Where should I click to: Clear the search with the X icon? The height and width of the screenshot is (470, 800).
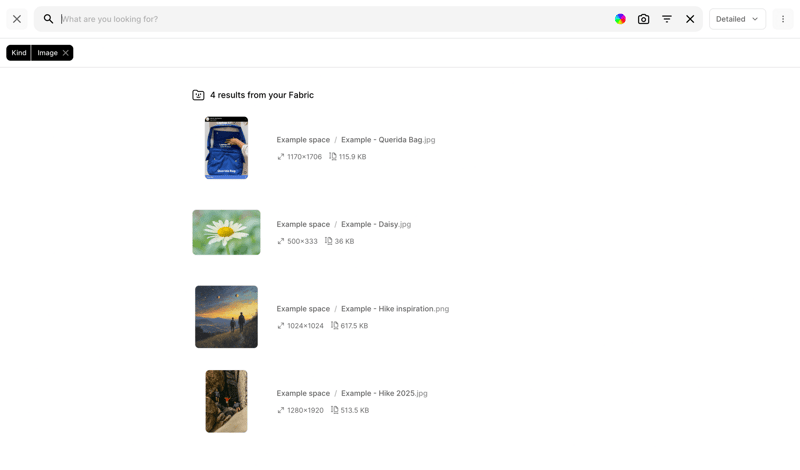coord(690,19)
